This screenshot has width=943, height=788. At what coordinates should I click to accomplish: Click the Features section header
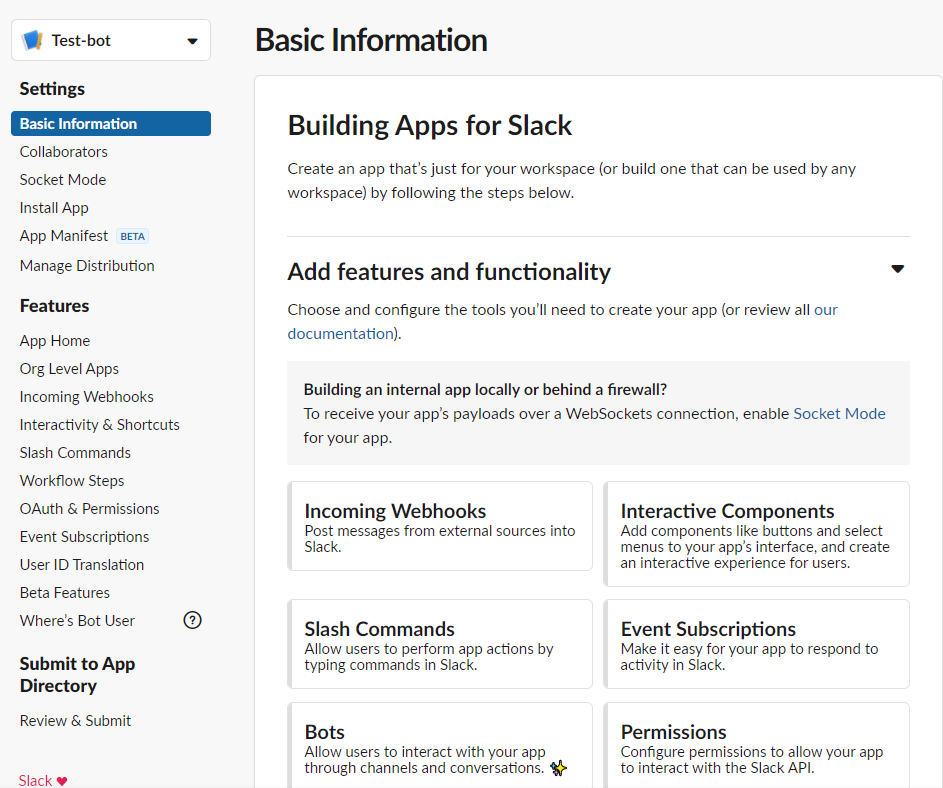55,306
